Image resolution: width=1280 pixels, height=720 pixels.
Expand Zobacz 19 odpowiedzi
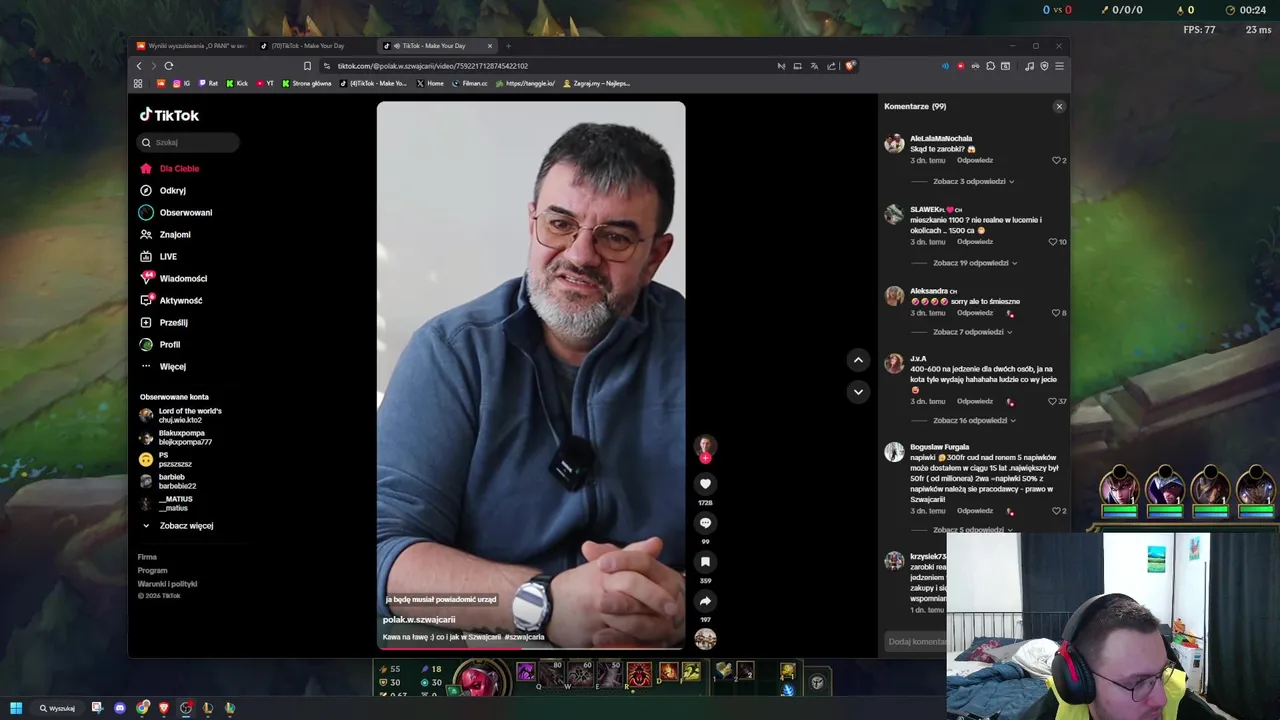pos(975,263)
